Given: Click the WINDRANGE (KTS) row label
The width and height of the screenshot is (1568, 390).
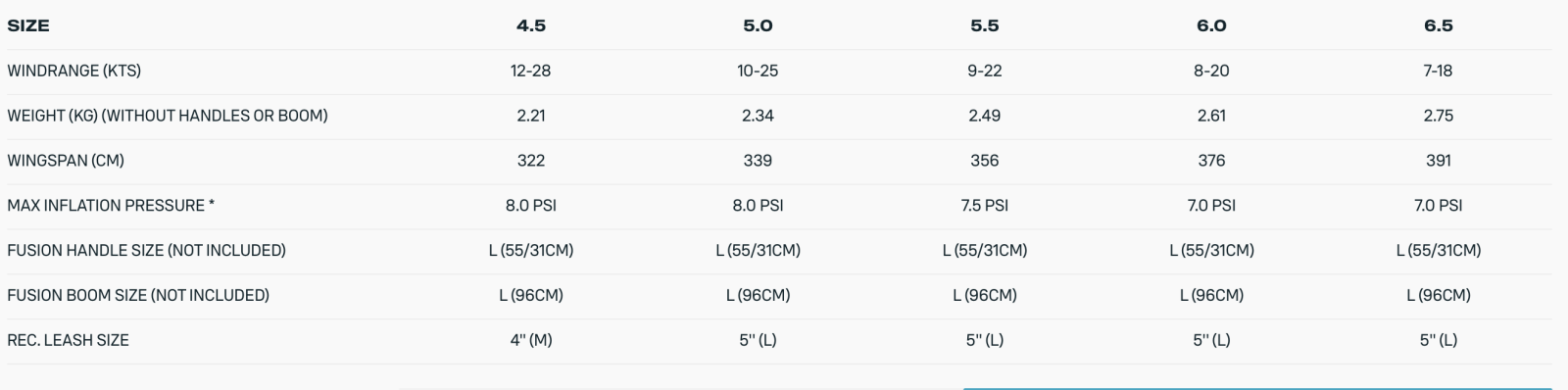Looking at the screenshot, I should tap(74, 71).
